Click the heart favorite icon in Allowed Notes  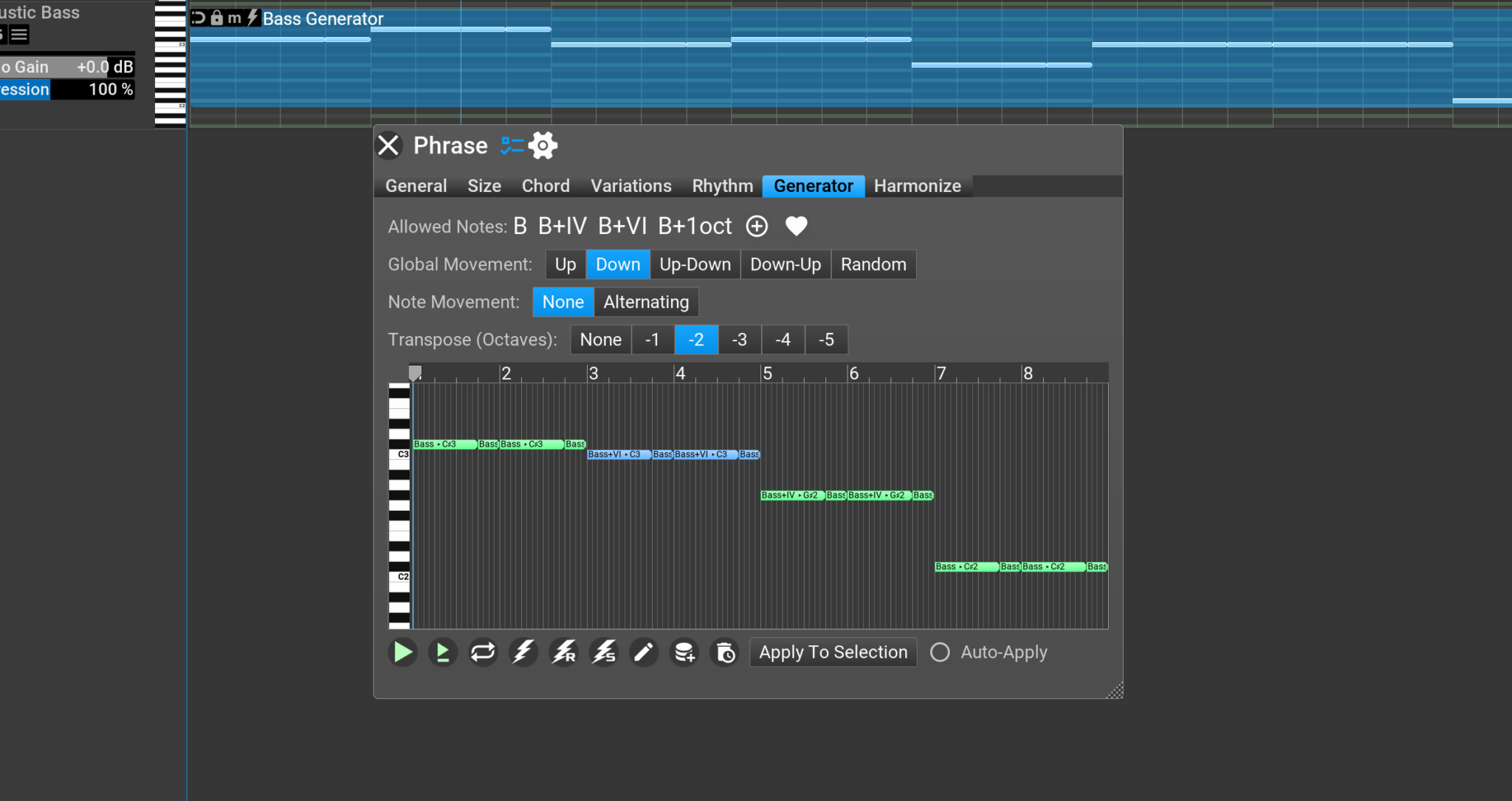[797, 226]
